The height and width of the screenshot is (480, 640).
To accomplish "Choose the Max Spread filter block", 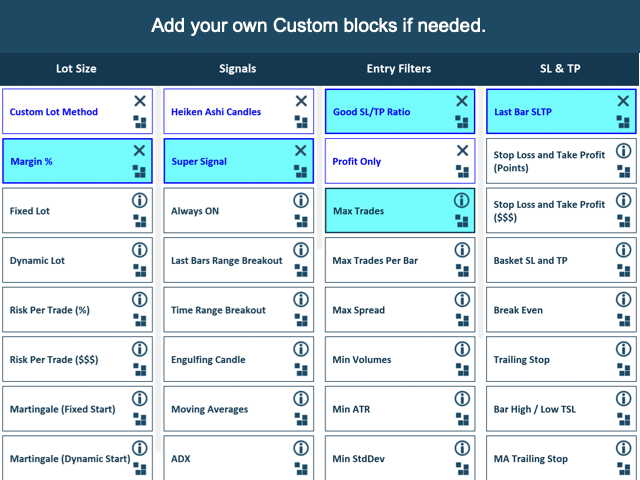I will (400, 309).
